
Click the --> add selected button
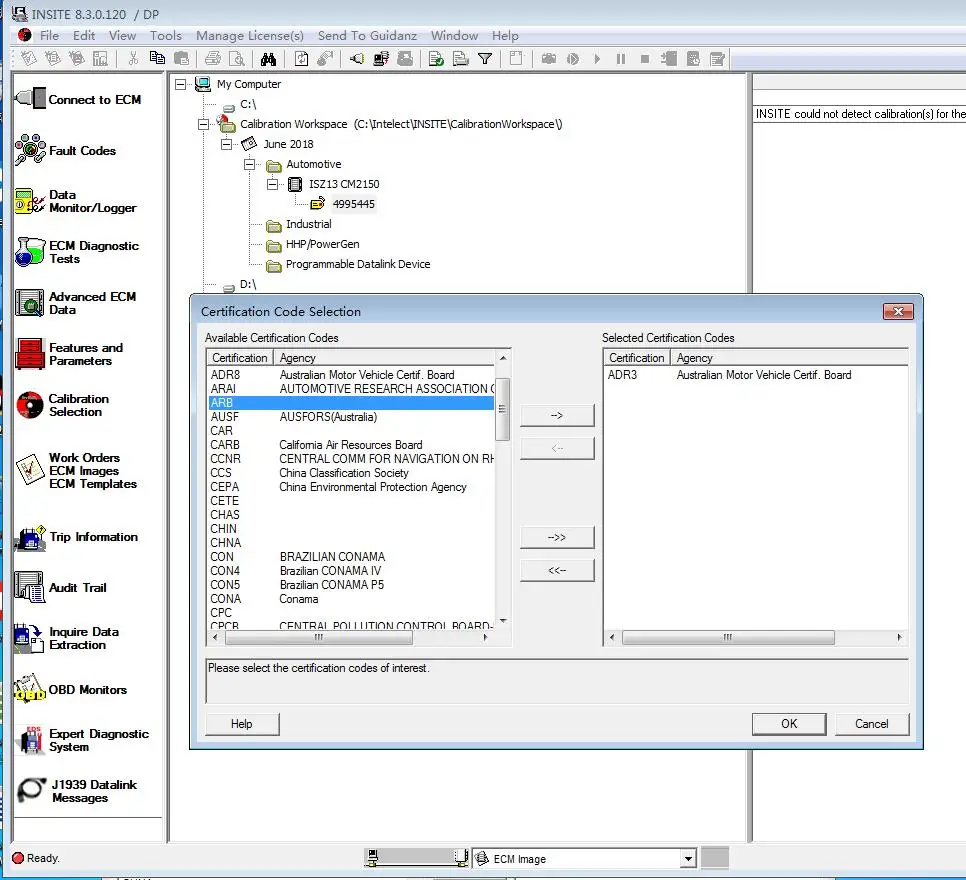pyautogui.click(x=557, y=415)
